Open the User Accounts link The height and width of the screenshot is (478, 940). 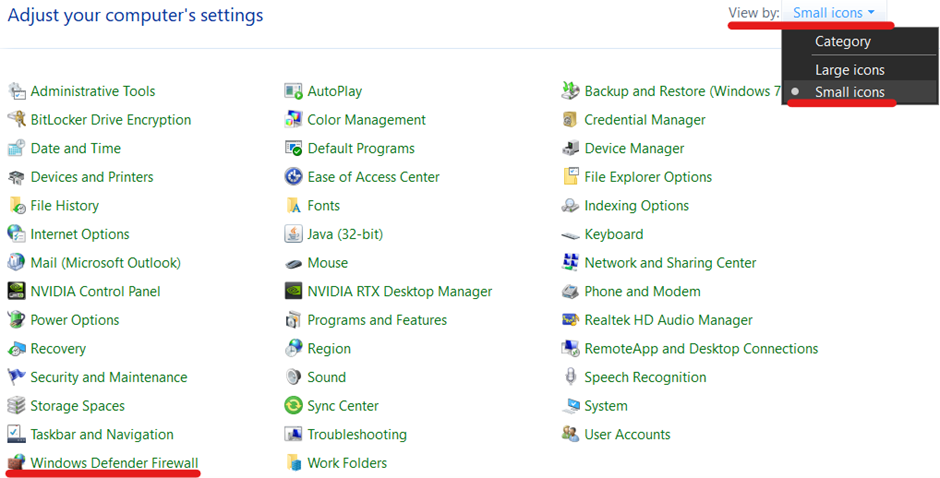point(627,434)
